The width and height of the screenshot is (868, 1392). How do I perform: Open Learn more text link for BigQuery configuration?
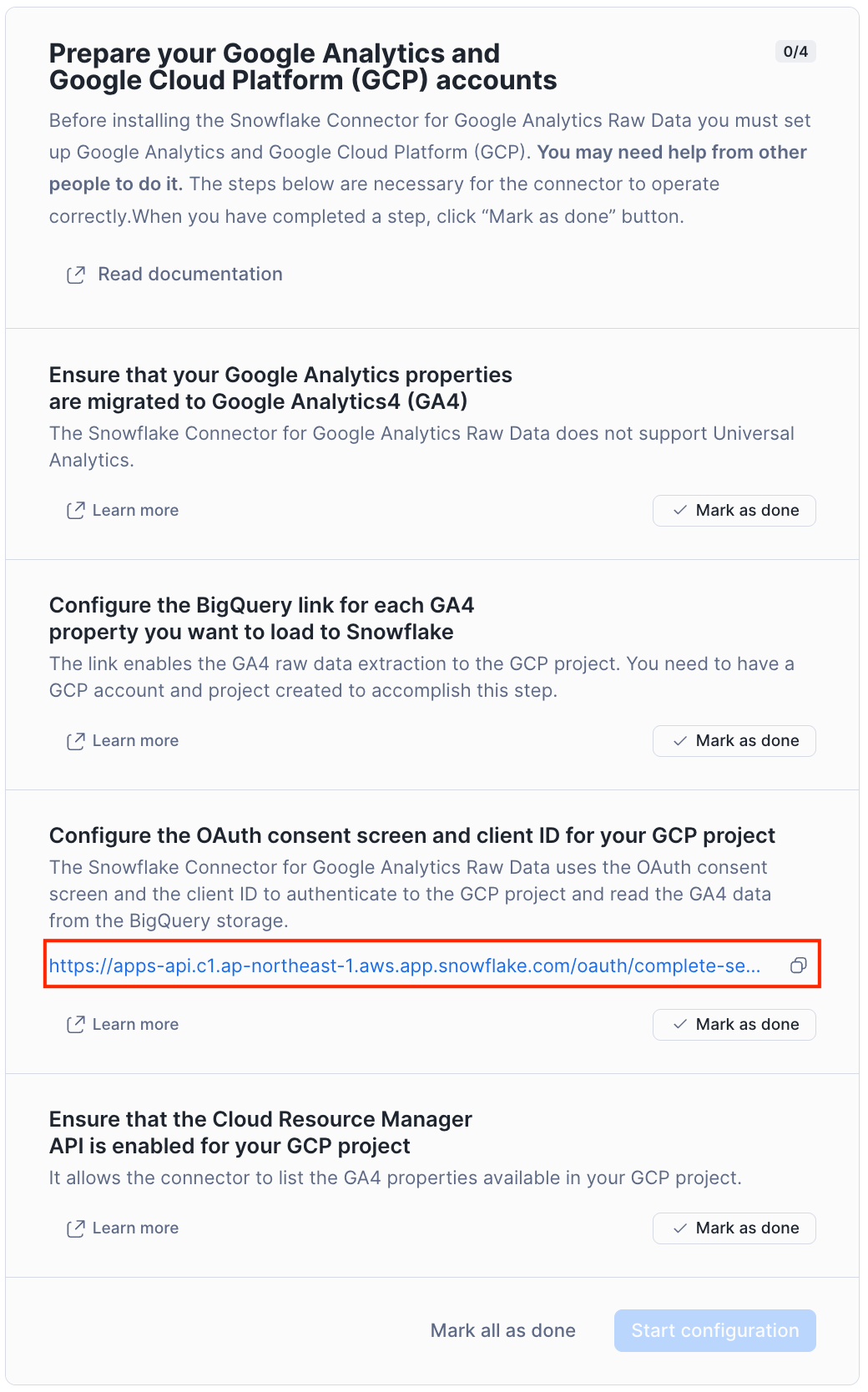[x=135, y=741]
